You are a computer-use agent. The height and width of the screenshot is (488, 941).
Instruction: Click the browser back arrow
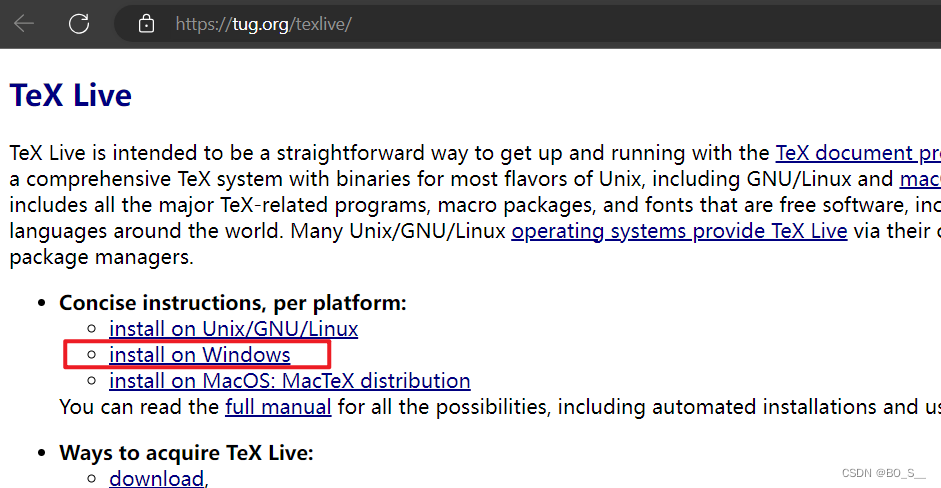(x=24, y=23)
